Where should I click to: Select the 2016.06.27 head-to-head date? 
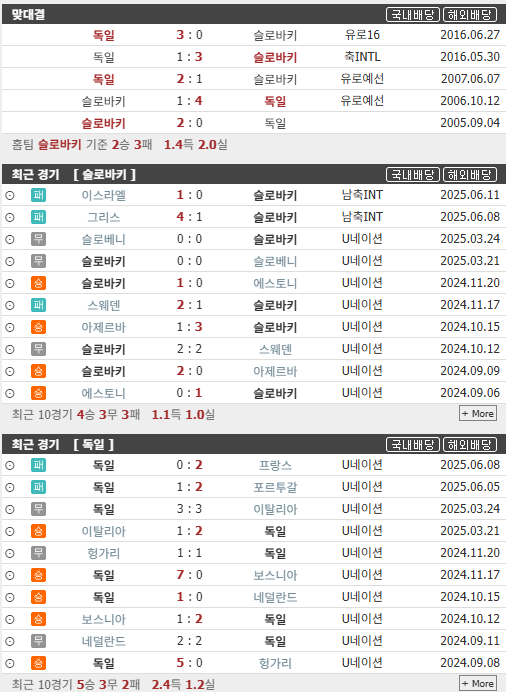[x=470, y=35]
